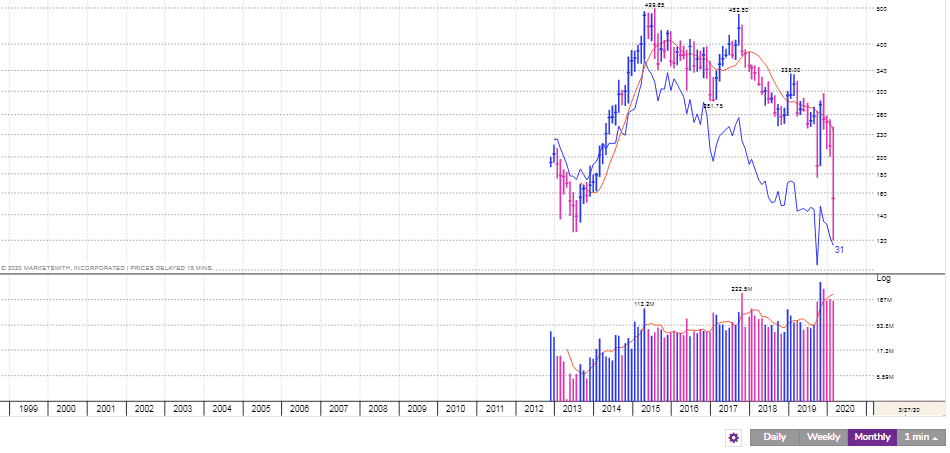950x453 pixels.
Task: Click the blue relative strength value 31
Action: point(839,250)
